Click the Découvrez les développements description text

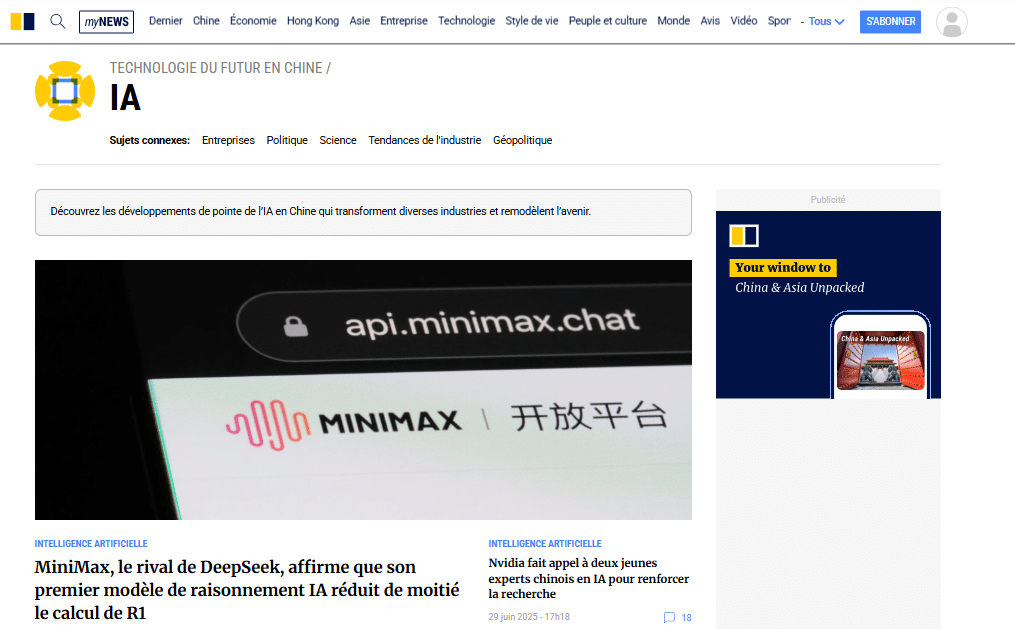(x=320, y=211)
